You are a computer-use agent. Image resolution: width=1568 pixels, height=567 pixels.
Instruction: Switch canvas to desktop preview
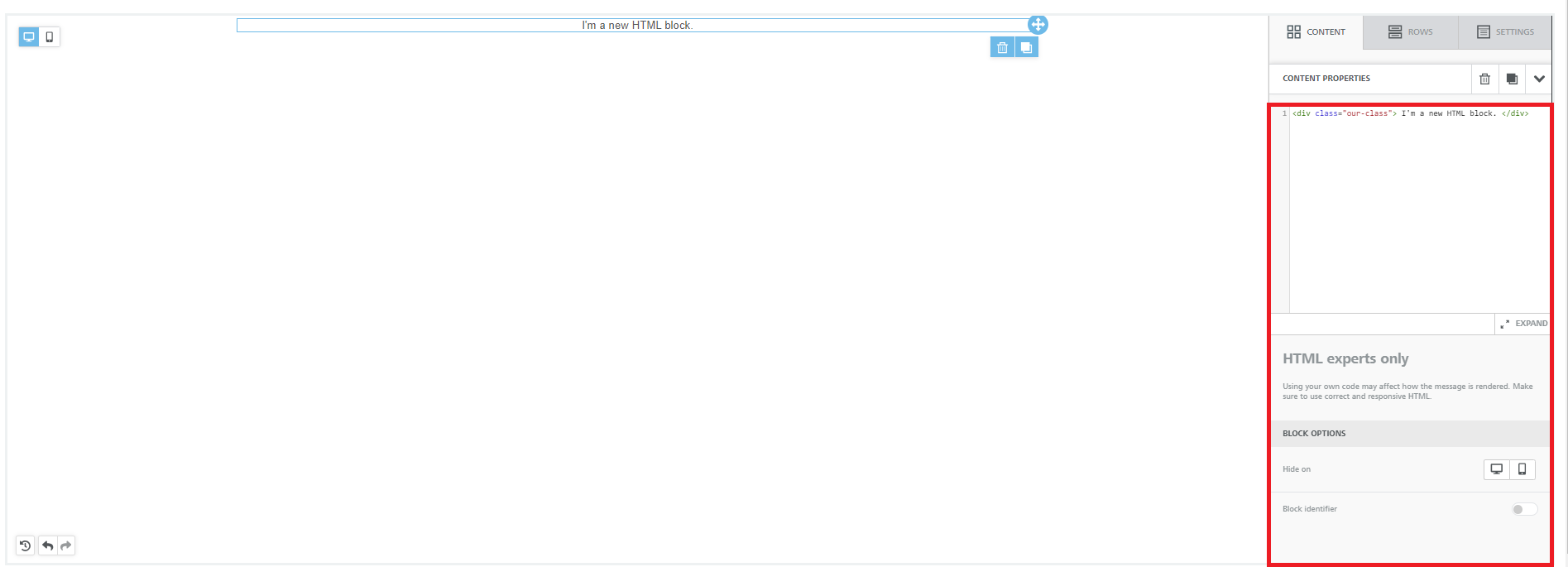pyautogui.click(x=29, y=36)
